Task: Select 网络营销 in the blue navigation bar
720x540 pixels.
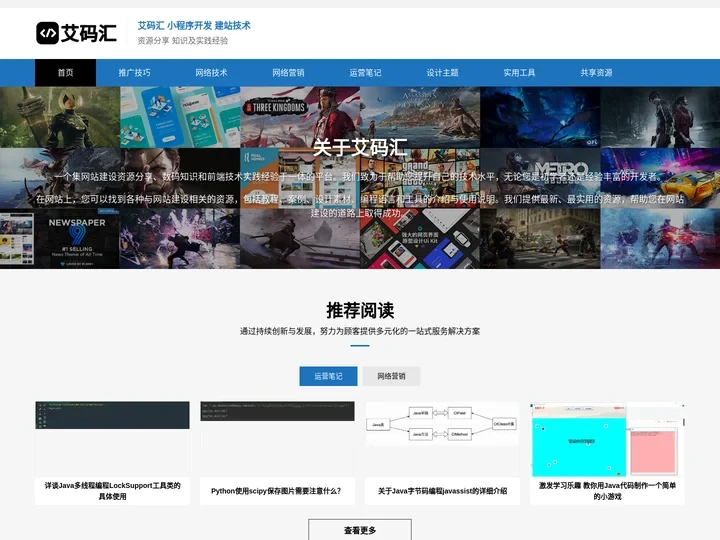Action: (288, 73)
